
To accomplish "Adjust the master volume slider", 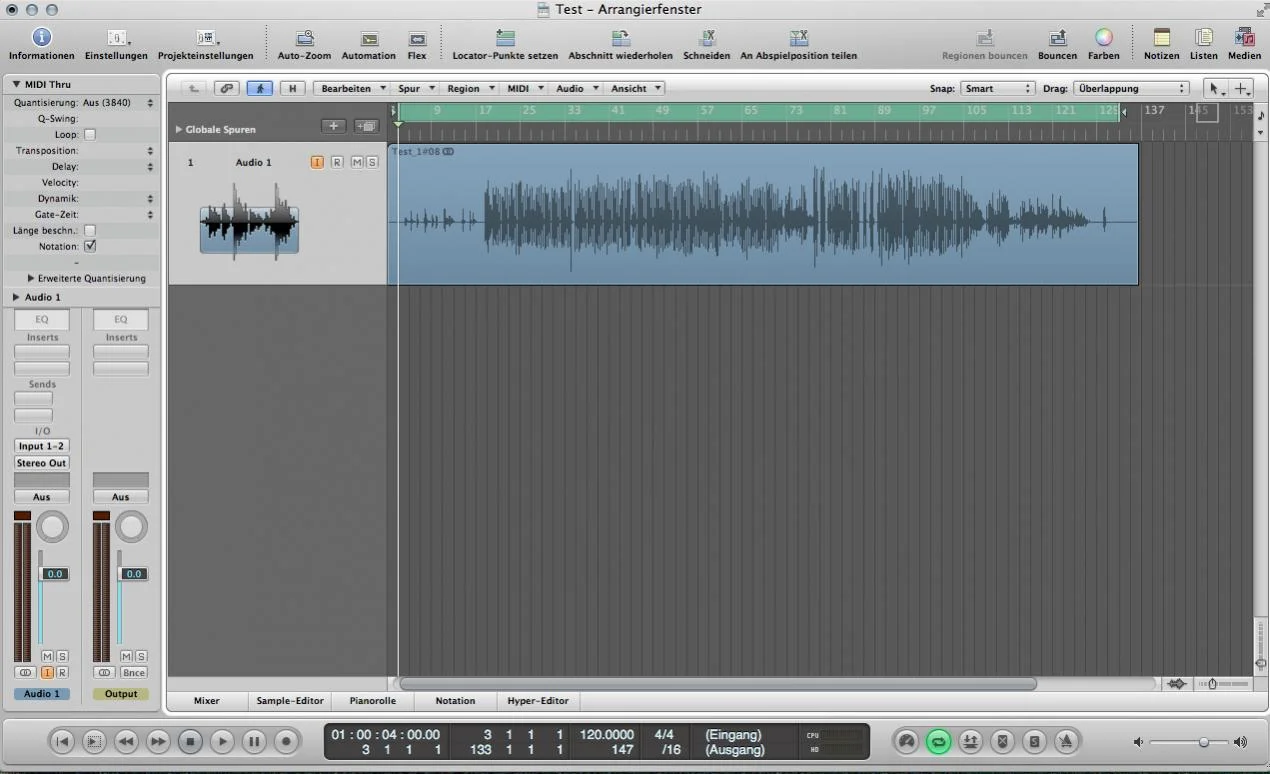I will pos(1203,742).
